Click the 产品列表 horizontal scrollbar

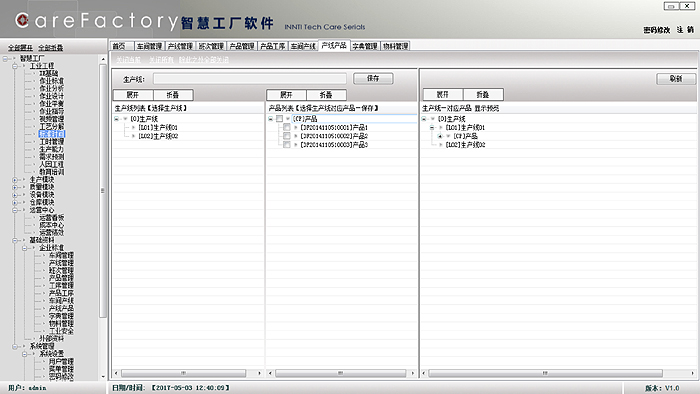341,373
